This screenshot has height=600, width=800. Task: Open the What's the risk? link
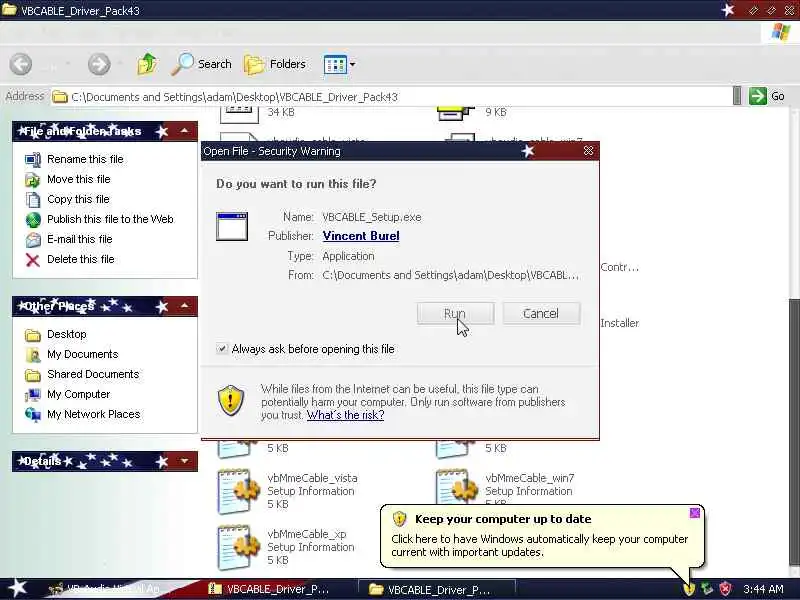click(345, 415)
